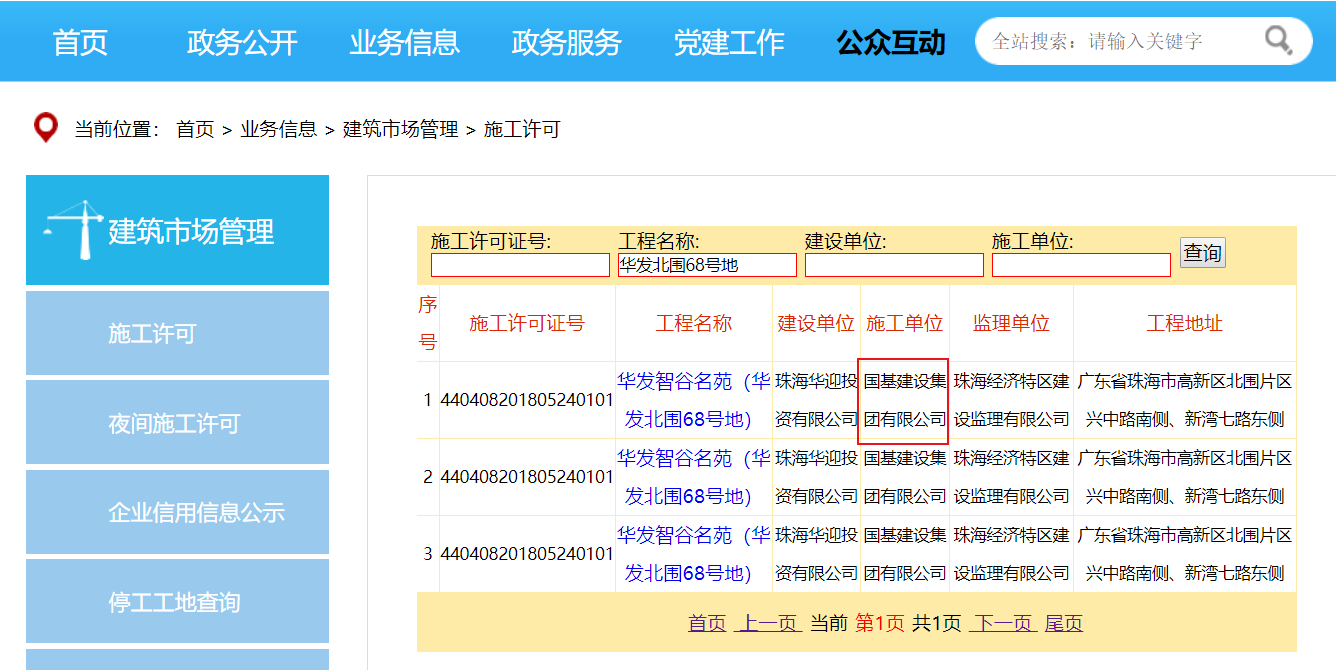The height and width of the screenshot is (670, 1336).
Task: Open the 公众互动 navigation menu
Action: tap(891, 42)
